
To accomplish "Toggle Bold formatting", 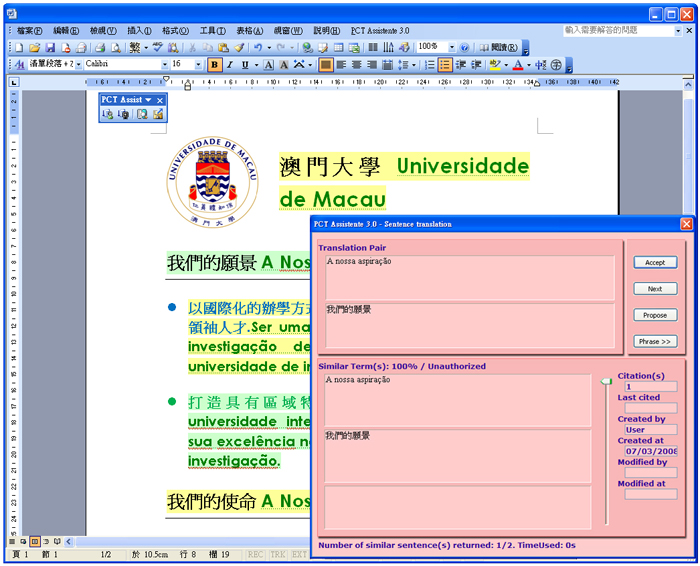I will [x=214, y=65].
